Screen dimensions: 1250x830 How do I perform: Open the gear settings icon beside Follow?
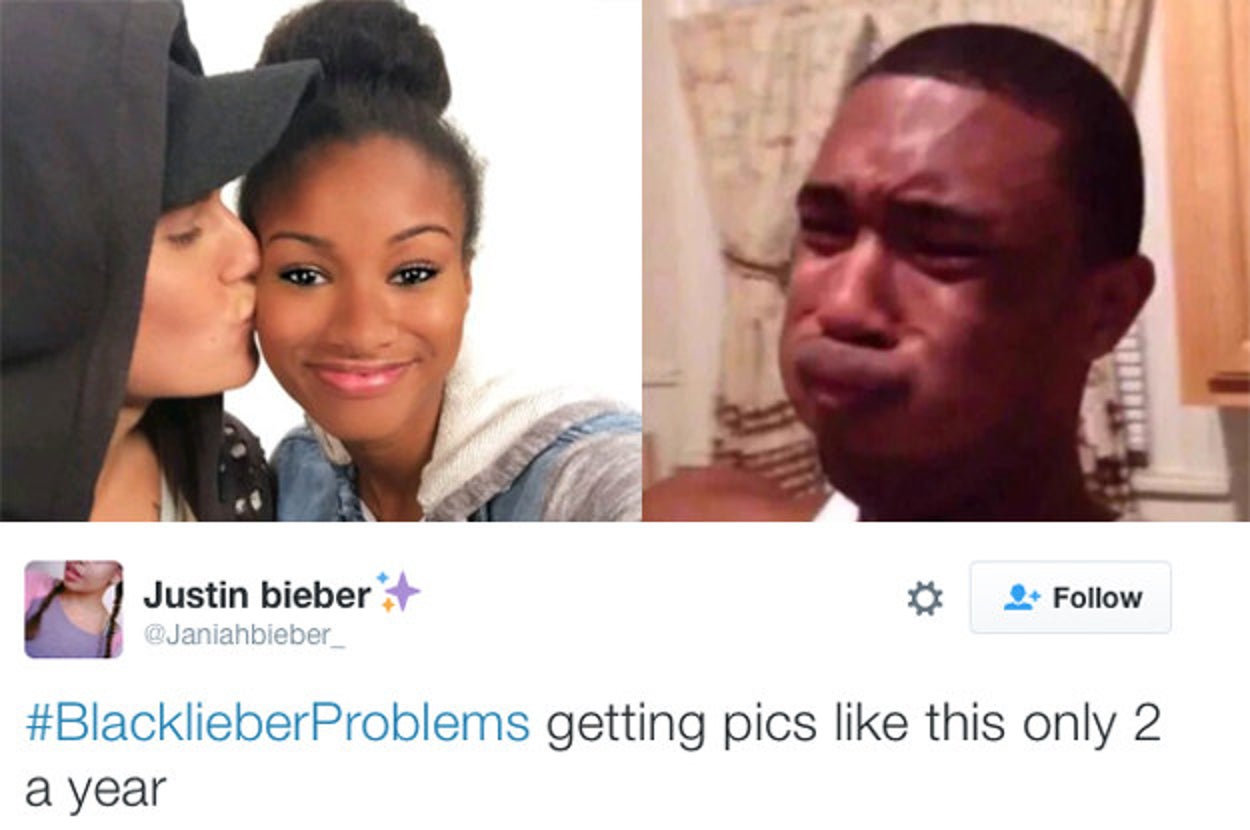(924, 598)
